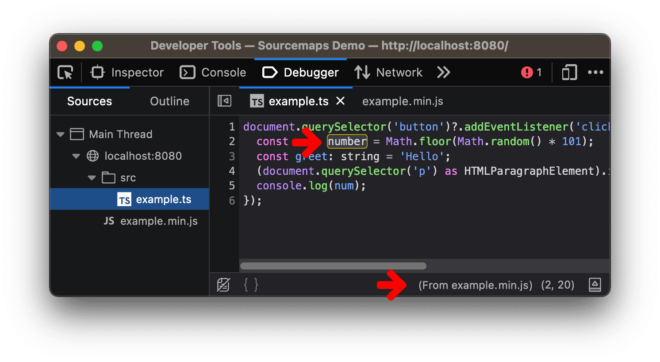Close the example.ts editor tab
This screenshot has height=362, width=660.
(341, 101)
